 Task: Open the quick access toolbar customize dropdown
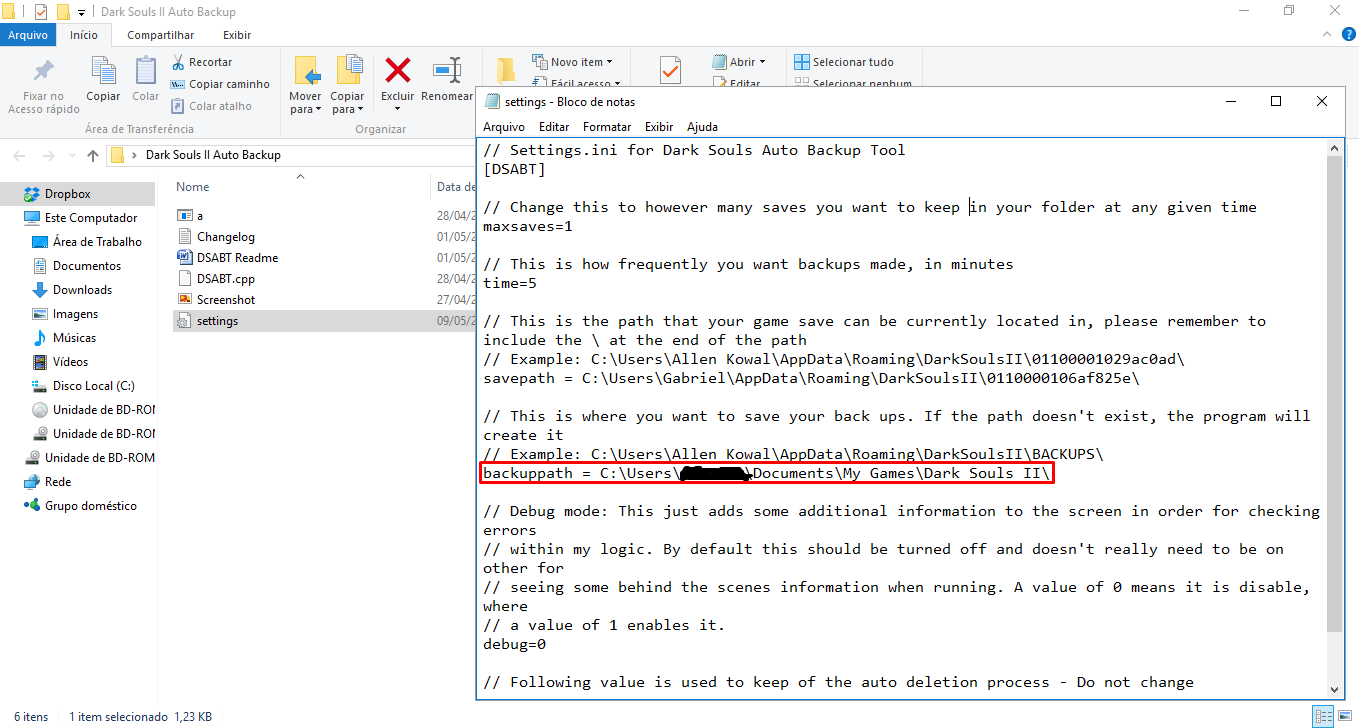[81, 12]
